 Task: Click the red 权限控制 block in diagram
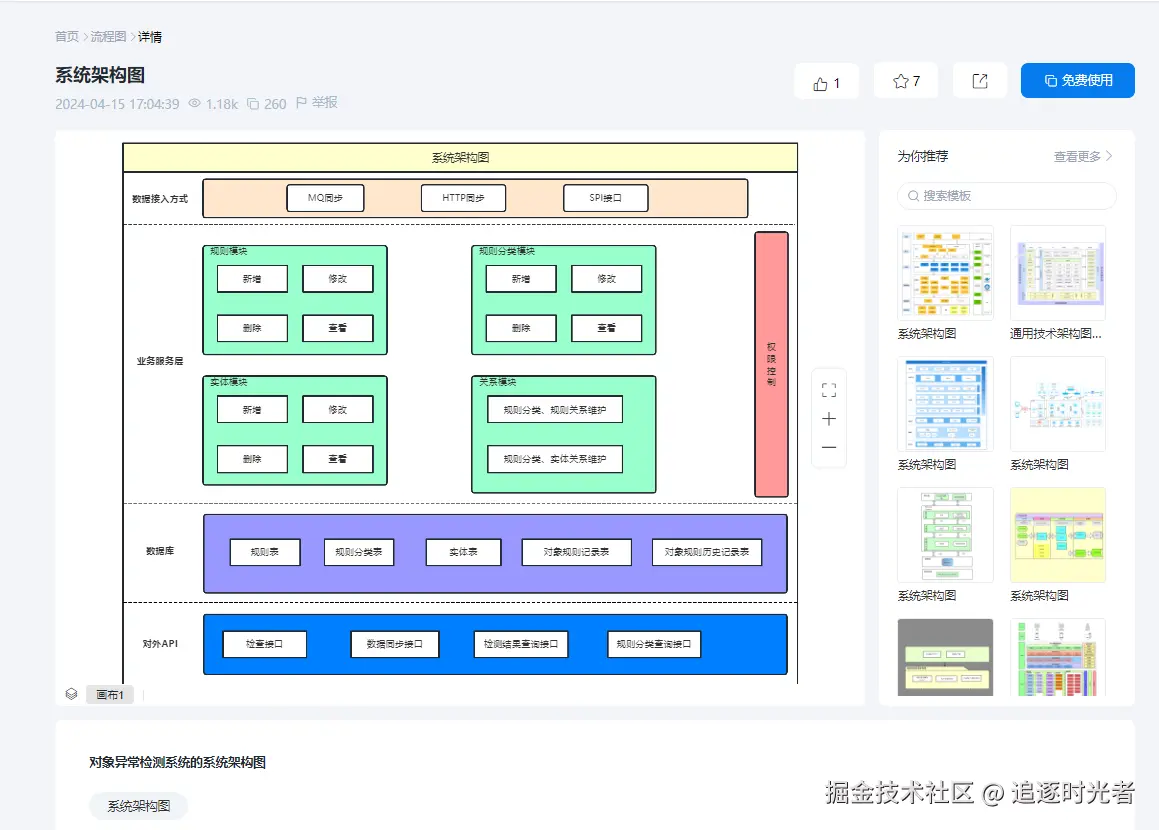point(771,364)
